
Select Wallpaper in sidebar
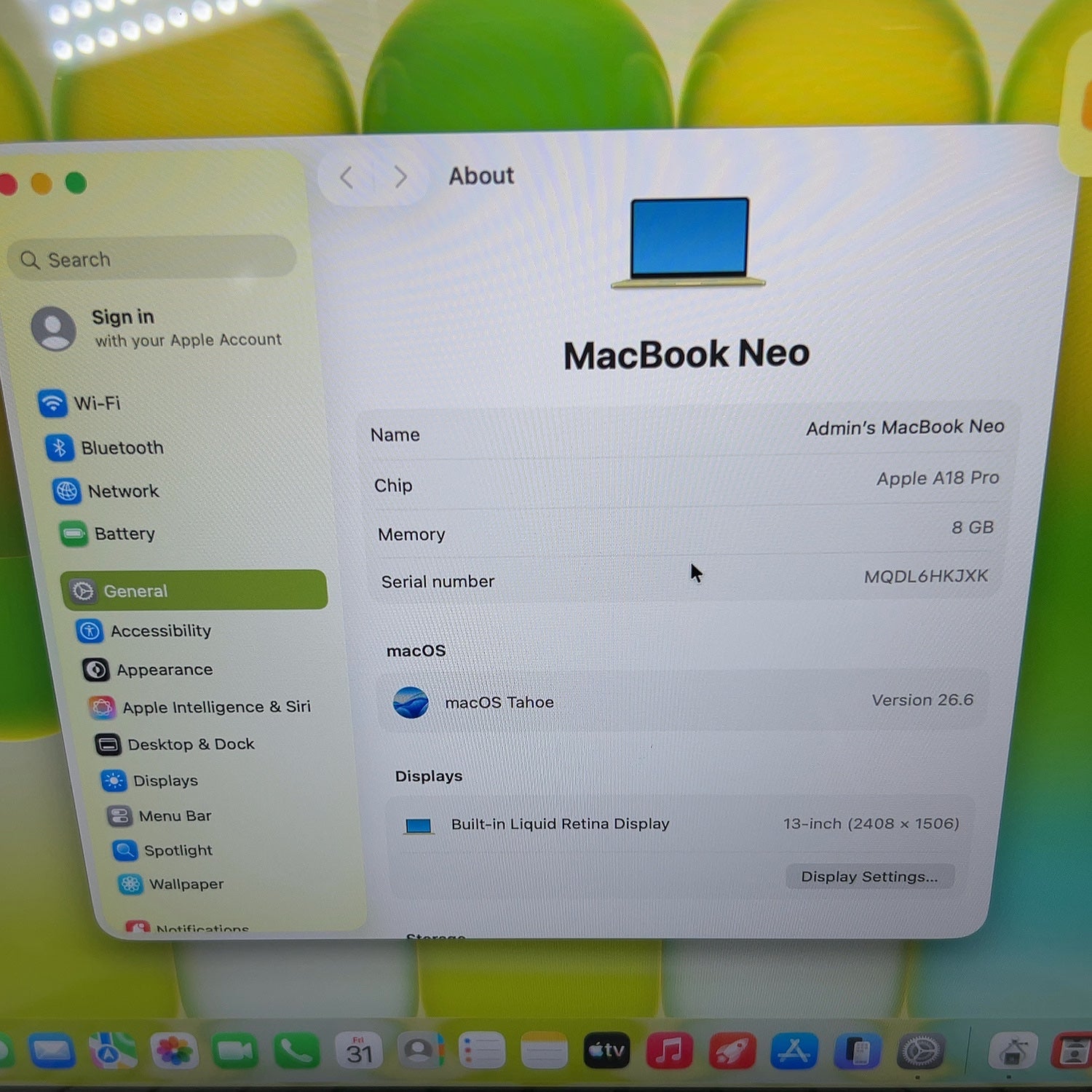171,884
